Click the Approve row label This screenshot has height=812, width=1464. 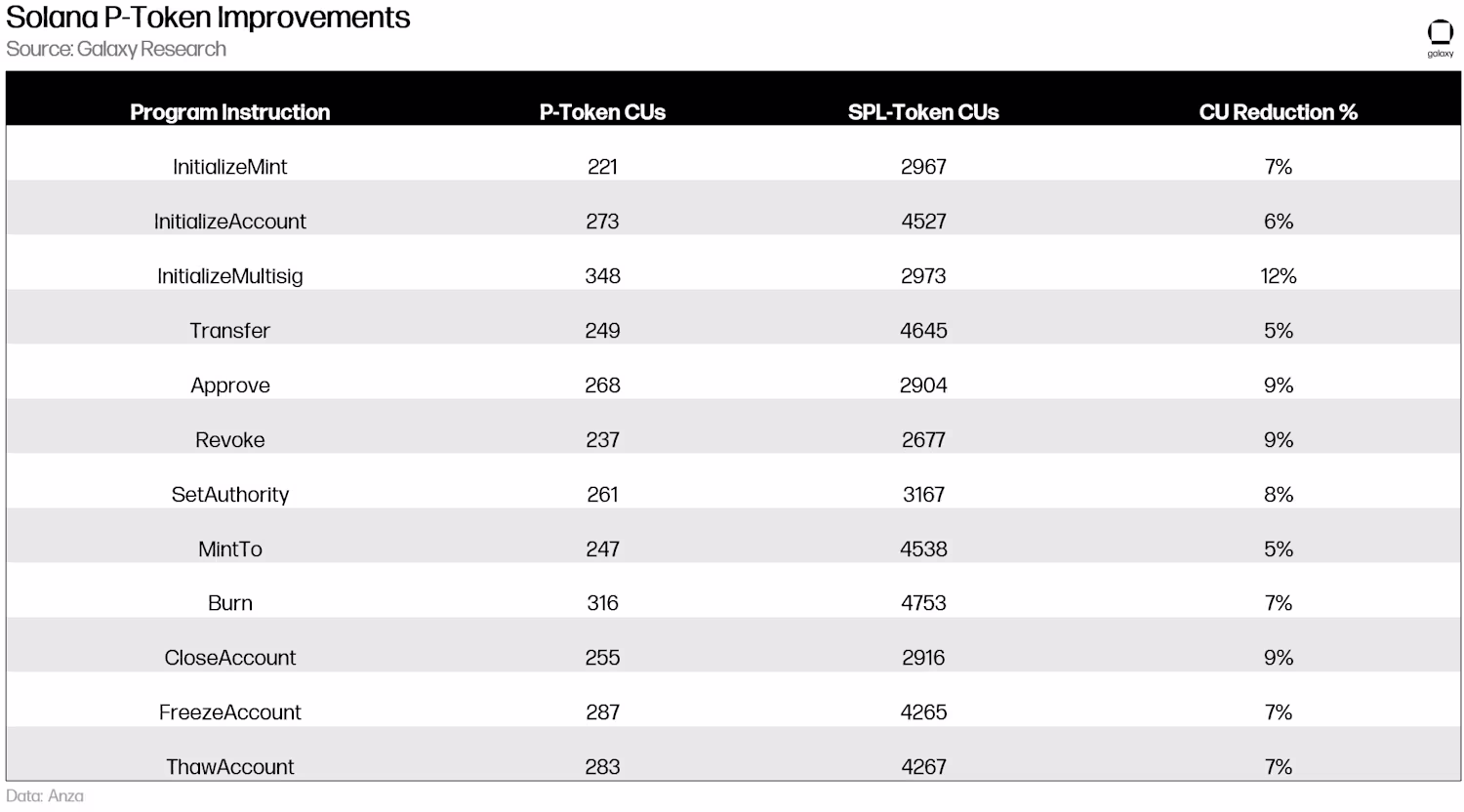(229, 386)
